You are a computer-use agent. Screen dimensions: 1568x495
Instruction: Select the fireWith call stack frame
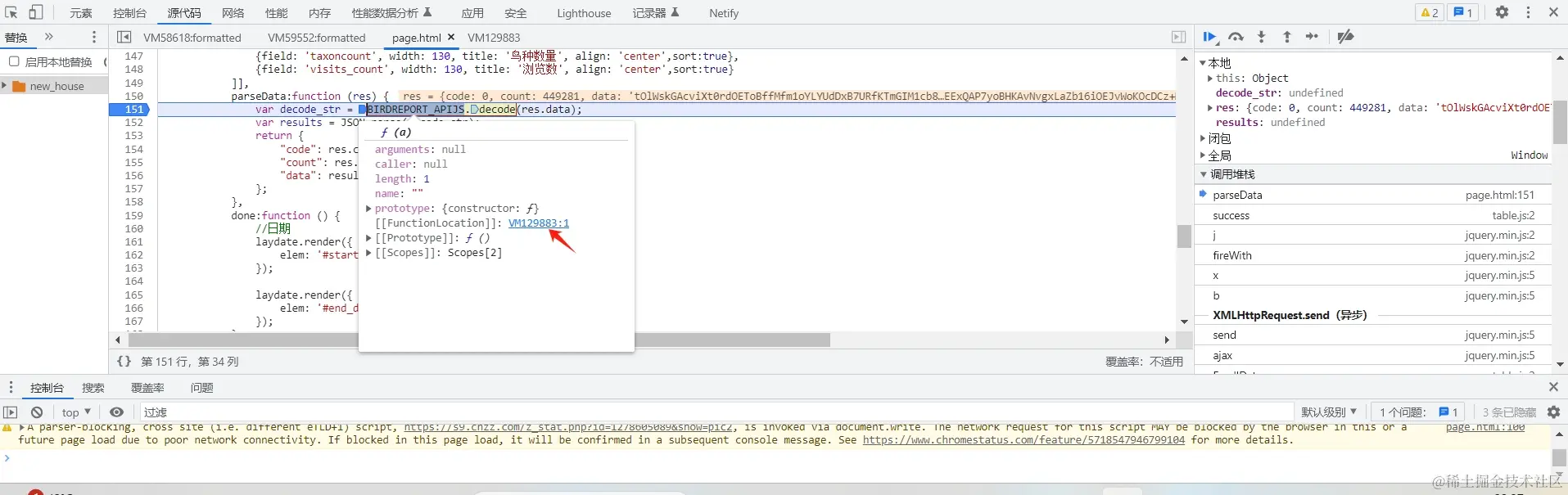click(1374, 255)
